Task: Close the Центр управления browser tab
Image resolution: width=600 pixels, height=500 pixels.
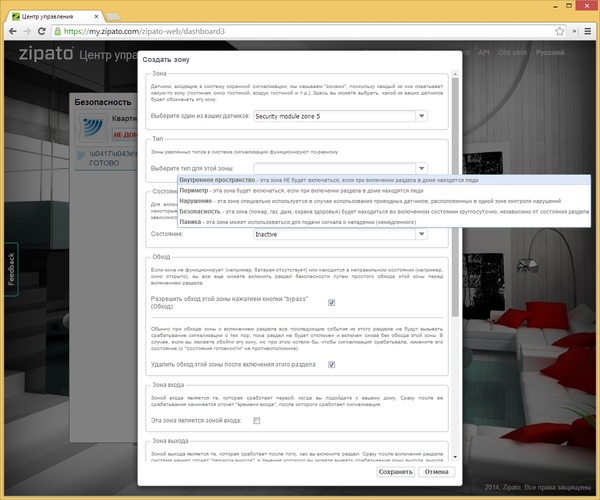Action: point(96,16)
